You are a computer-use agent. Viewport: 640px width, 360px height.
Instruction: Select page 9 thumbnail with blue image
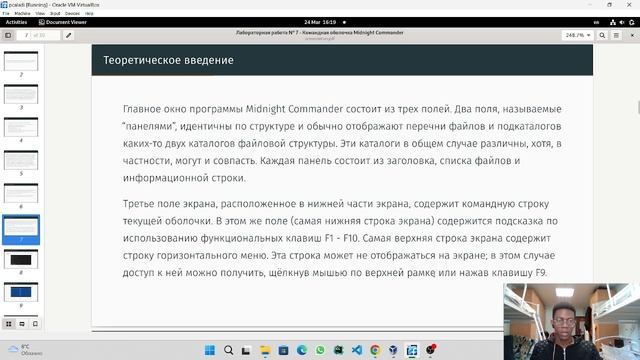point(21,292)
